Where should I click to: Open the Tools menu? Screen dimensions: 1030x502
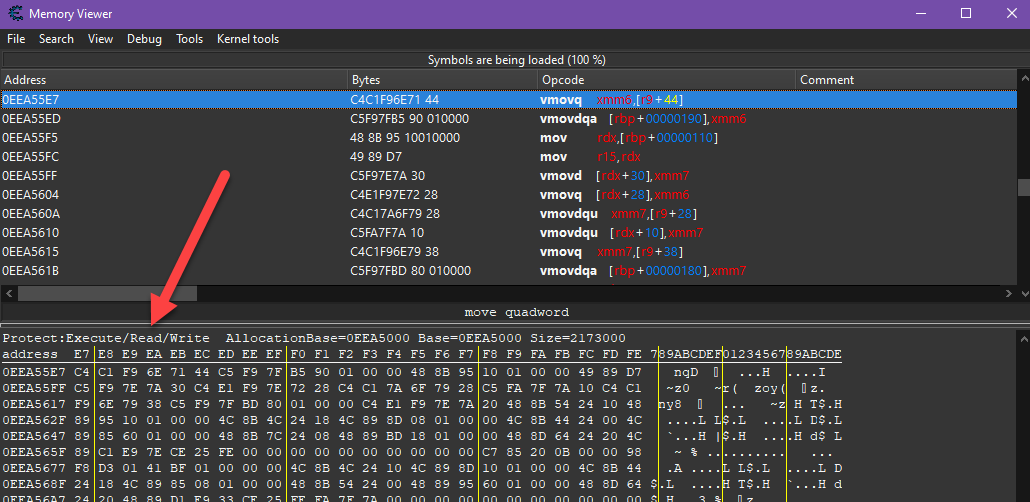(x=189, y=39)
